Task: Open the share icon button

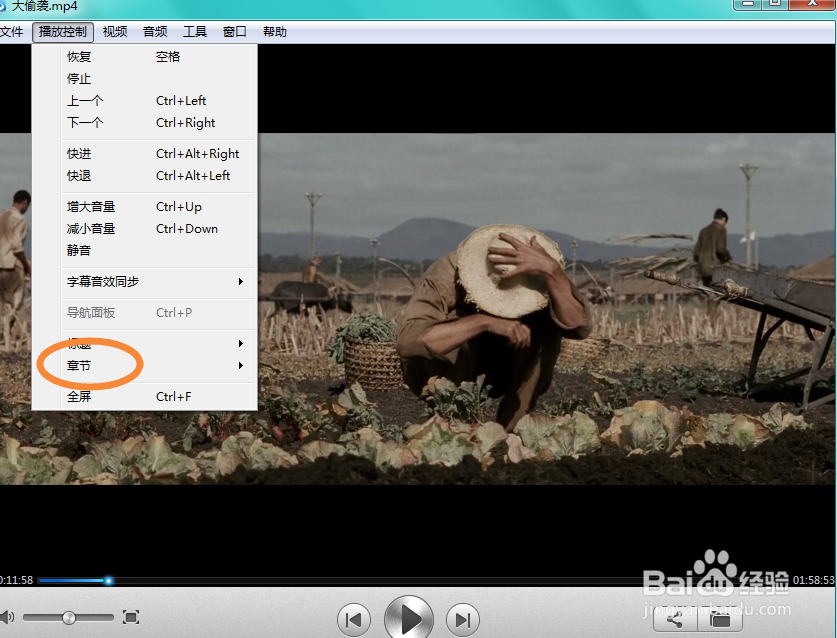Action: (675, 620)
